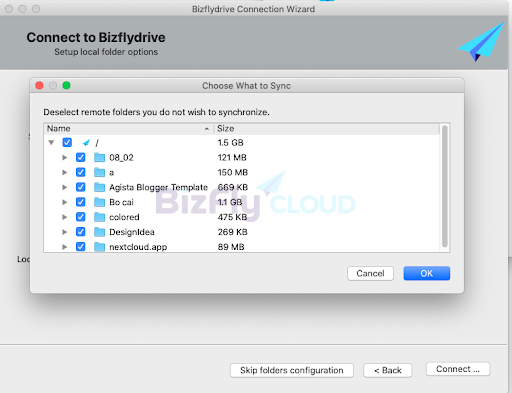The height and width of the screenshot is (393, 512).
Task: Click the 269 KB size value
Action: coord(233,232)
